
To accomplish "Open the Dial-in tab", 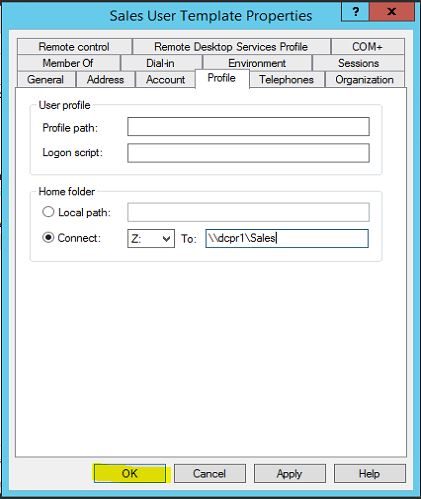I will point(160,63).
